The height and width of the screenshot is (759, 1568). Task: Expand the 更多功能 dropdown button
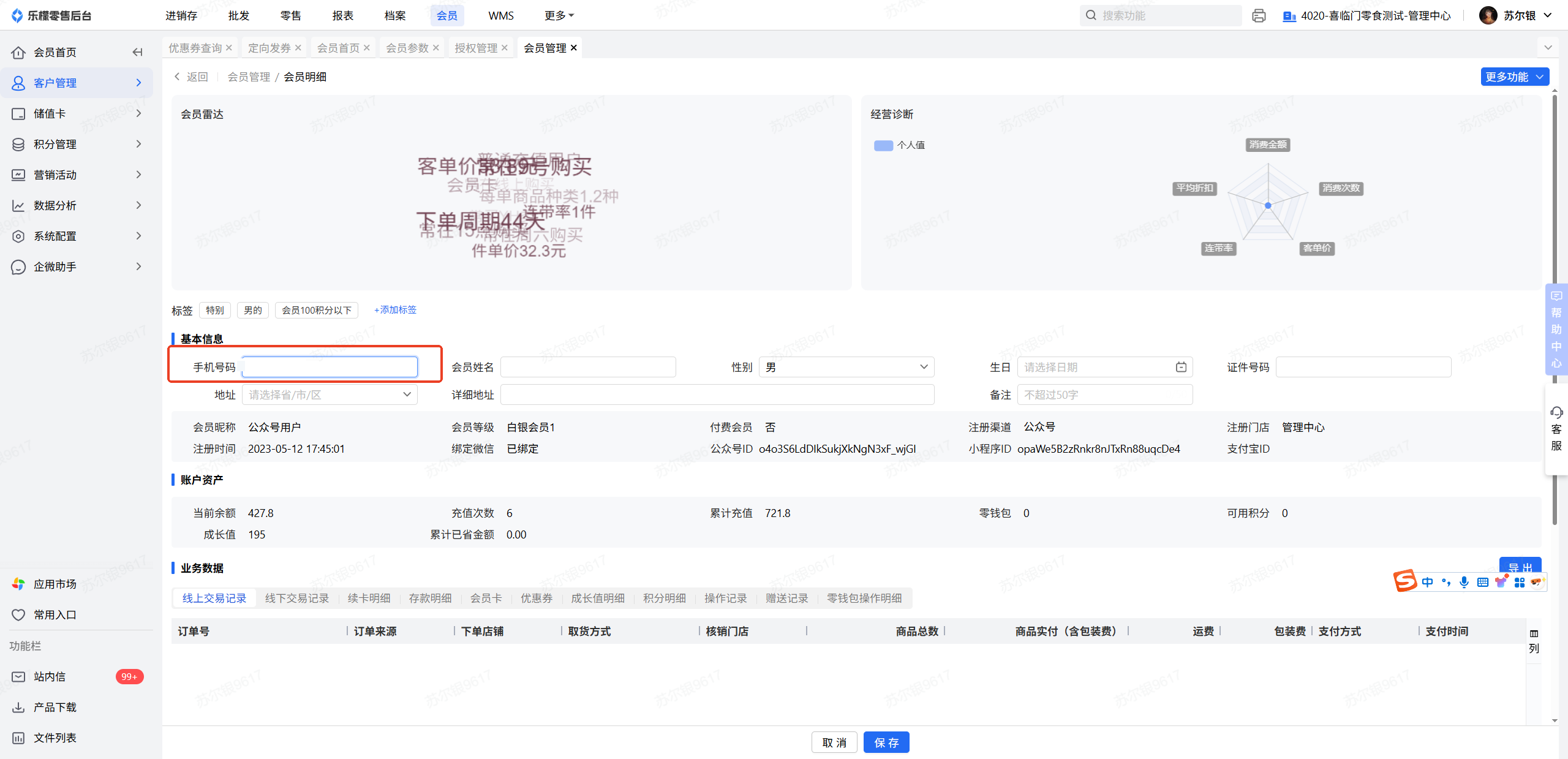pyautogui.click(x=1514, y=77)
